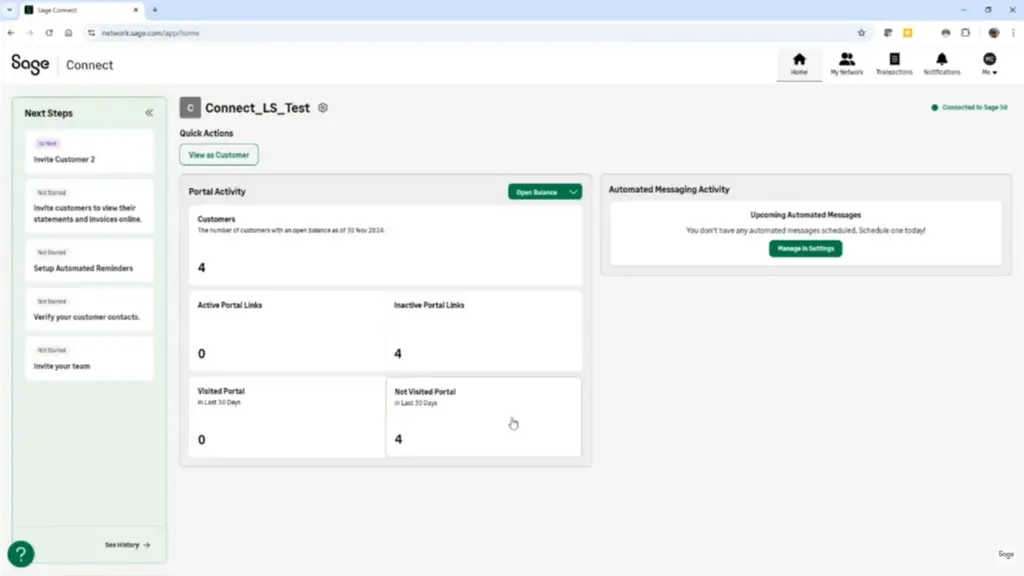
Task: Click Manage in Settings button
Action: click(805, 249)
